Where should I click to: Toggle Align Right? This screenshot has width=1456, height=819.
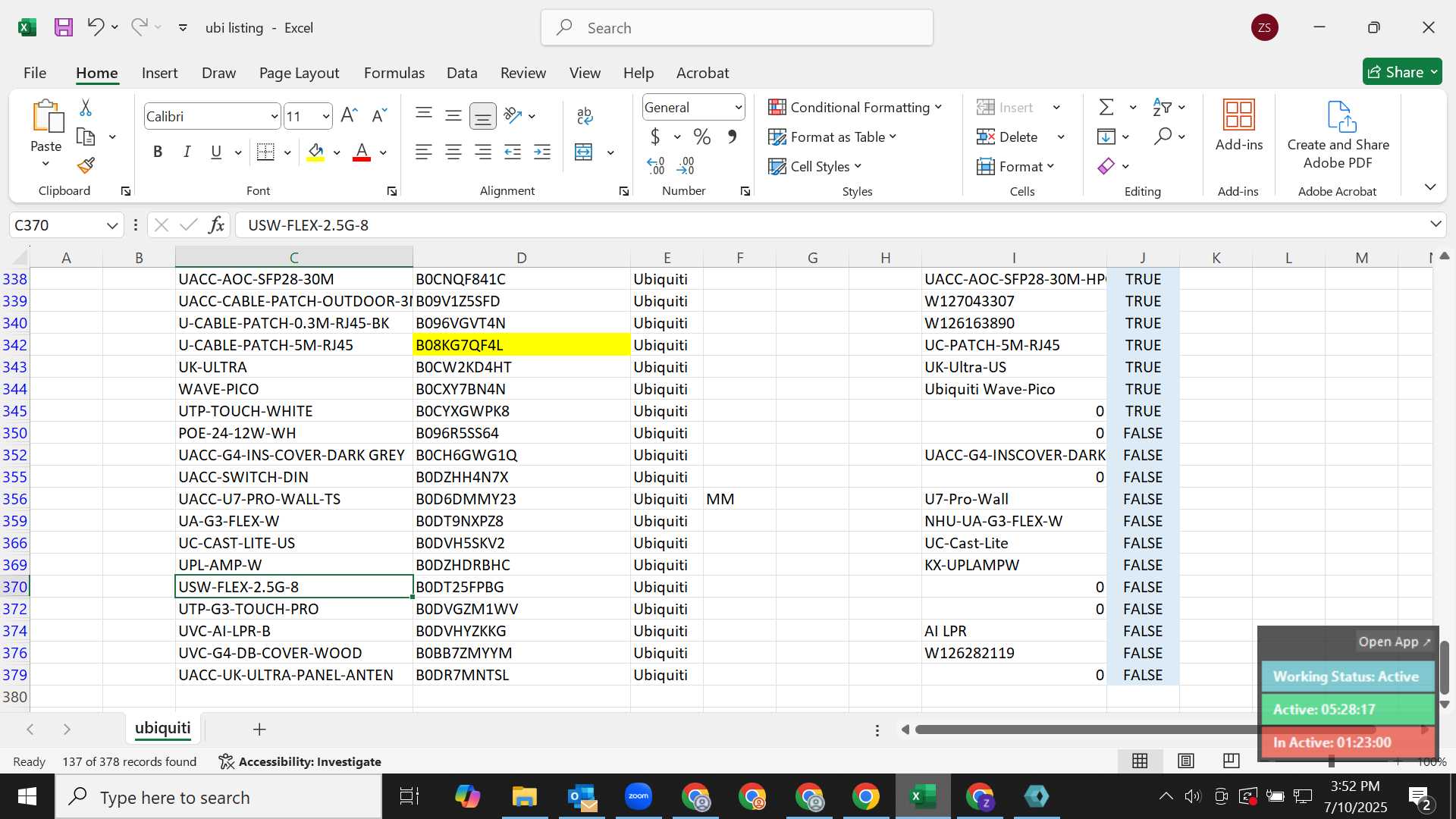tap(483, 152)
